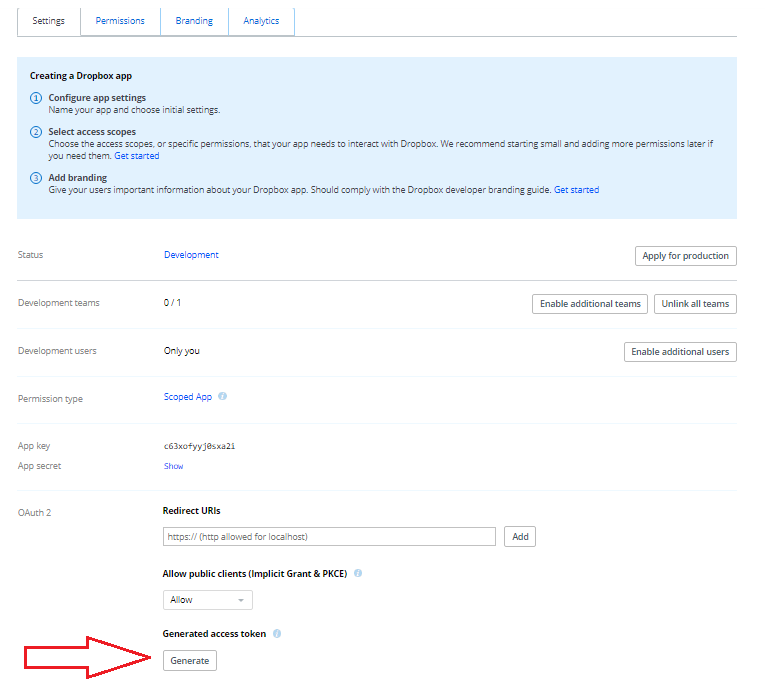View the Analytics tab
Screen dimensions: 765x683
[261, 21]
